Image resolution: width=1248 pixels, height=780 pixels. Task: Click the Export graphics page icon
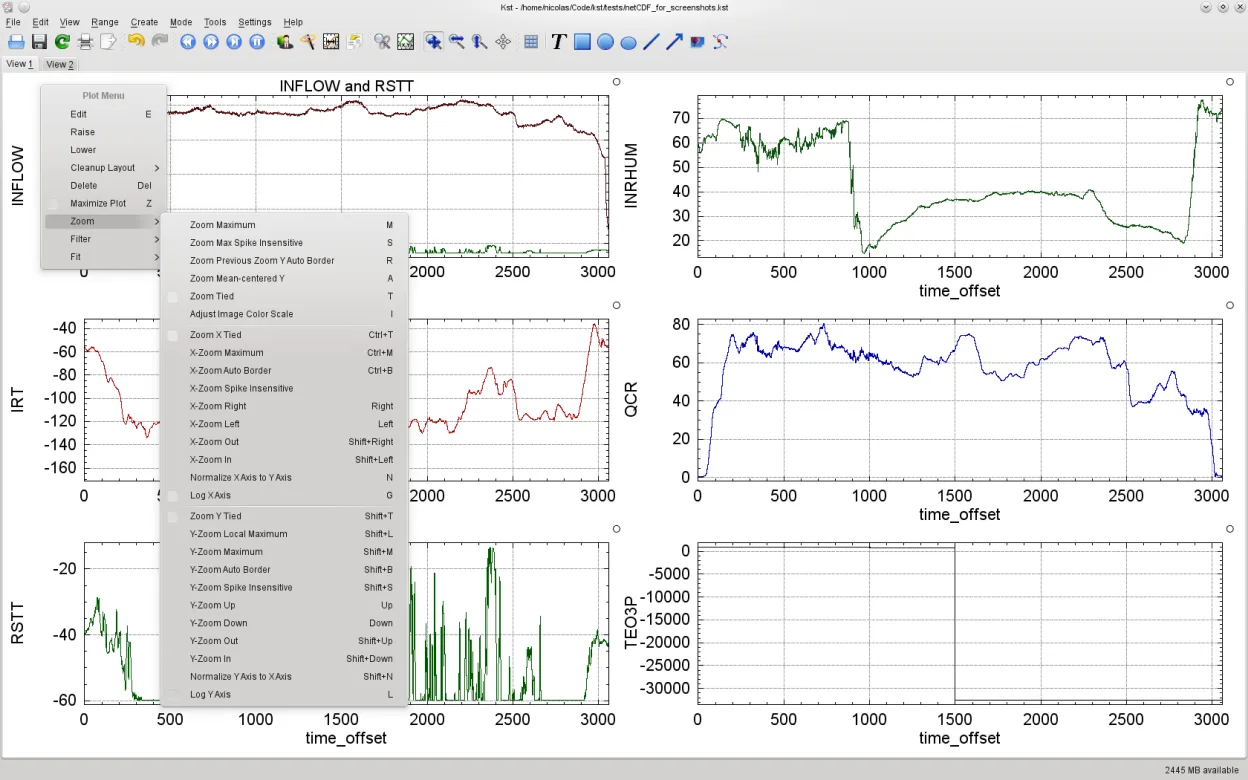coord(108,42)
